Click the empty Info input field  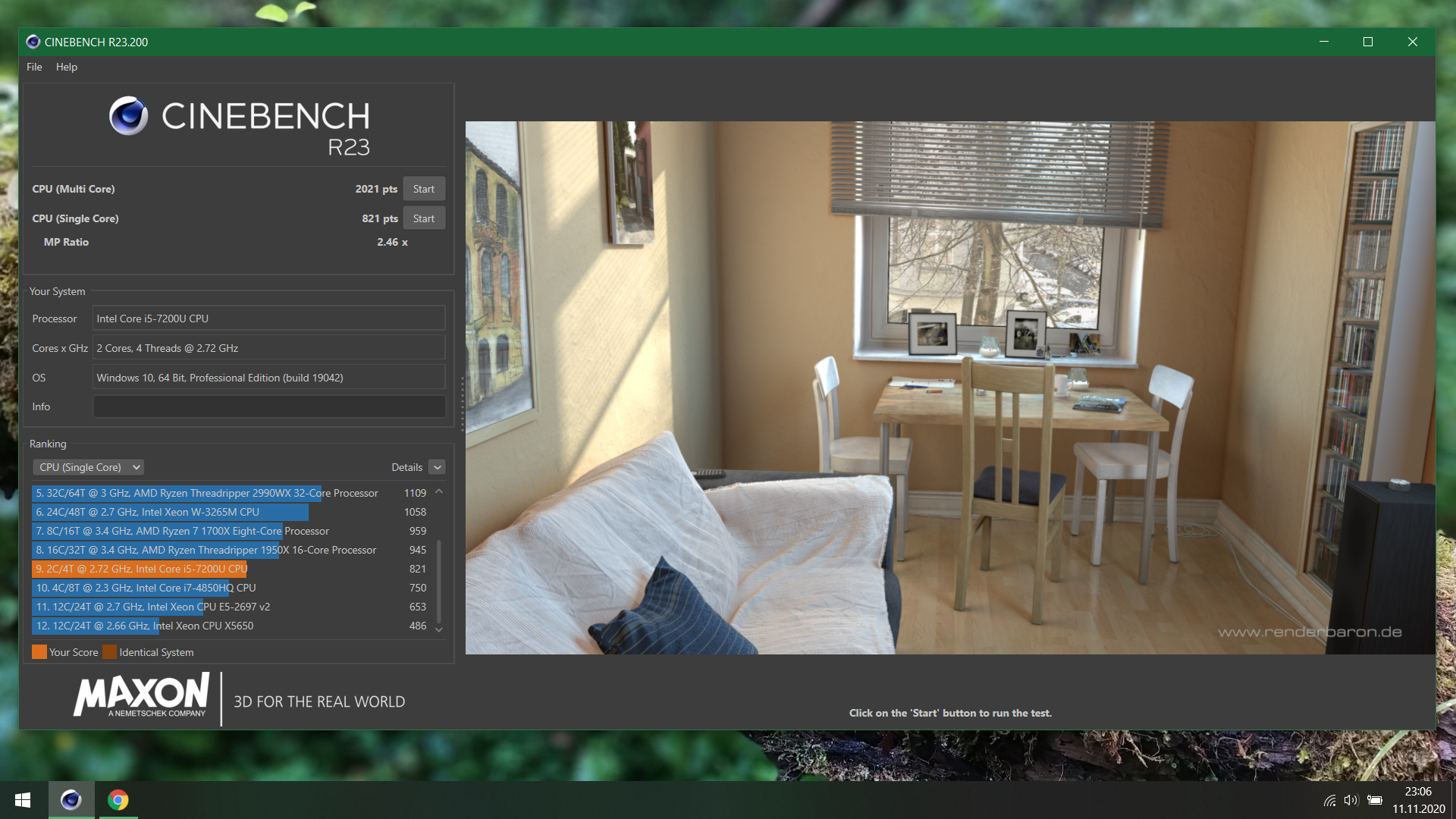[268, 406]
